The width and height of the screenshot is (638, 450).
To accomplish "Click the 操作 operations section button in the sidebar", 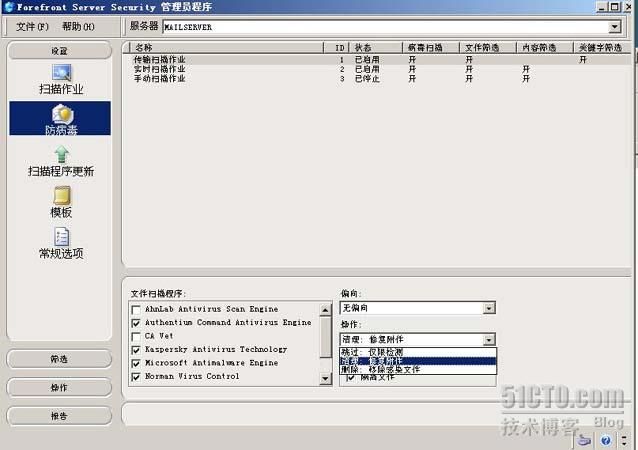I will 59,387.
